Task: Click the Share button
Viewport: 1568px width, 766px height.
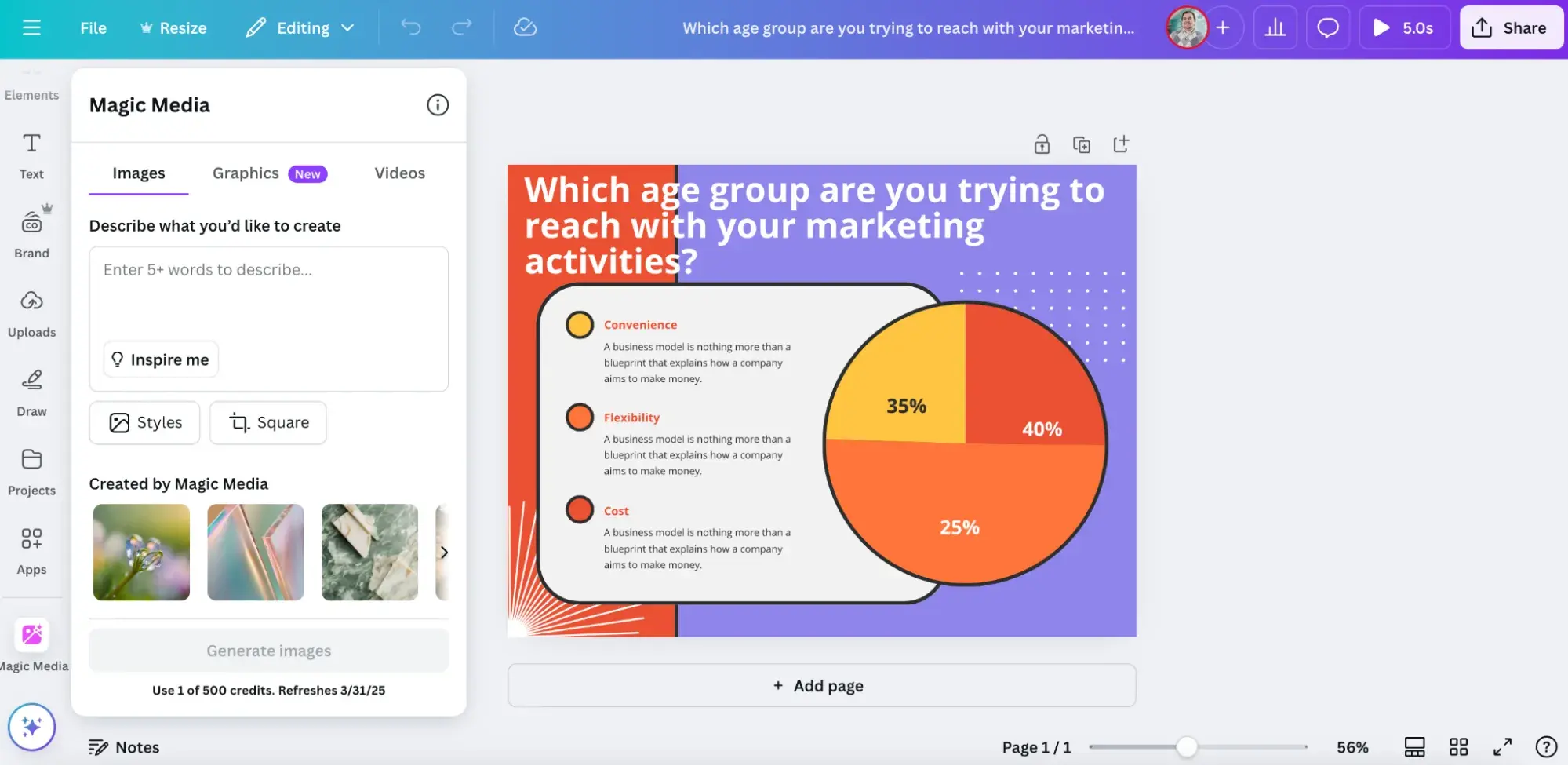Action: pyautogui.click(x=1511, y=28)
